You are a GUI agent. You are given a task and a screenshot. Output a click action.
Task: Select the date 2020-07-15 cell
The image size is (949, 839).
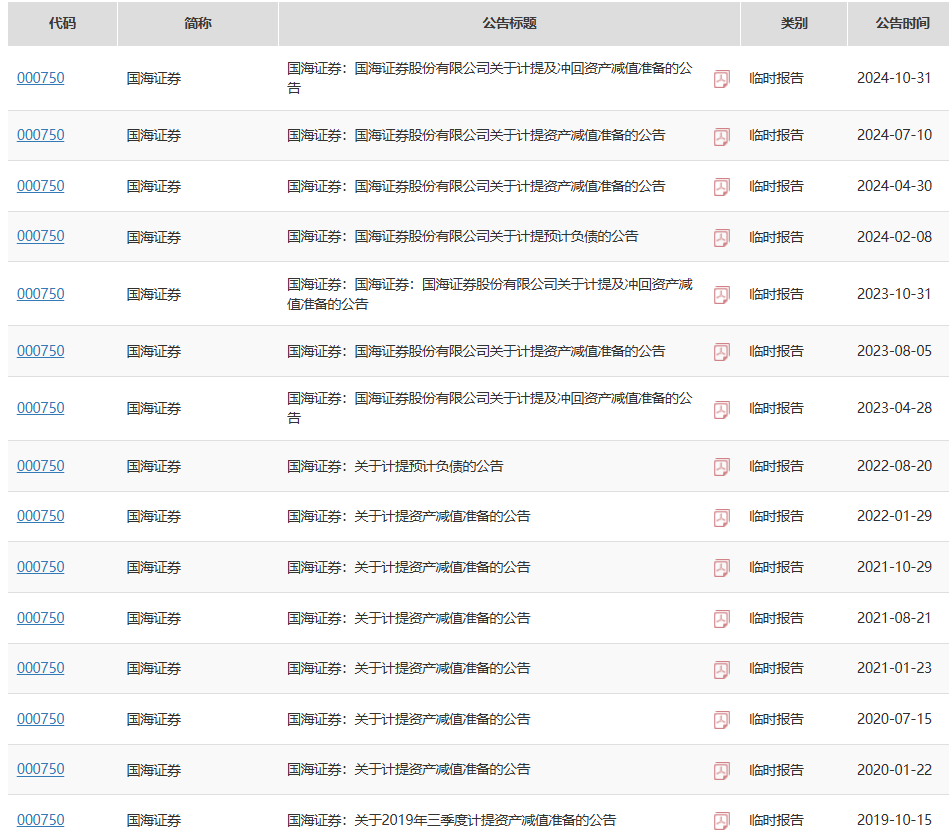[894, 719]
